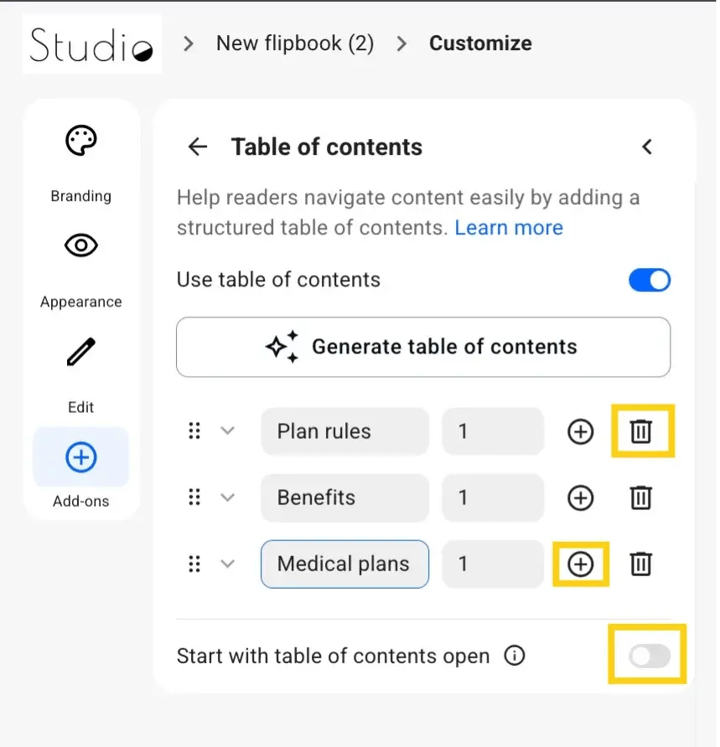
Task: Edit the Benefits title field
Action: (x=345, y=497)
